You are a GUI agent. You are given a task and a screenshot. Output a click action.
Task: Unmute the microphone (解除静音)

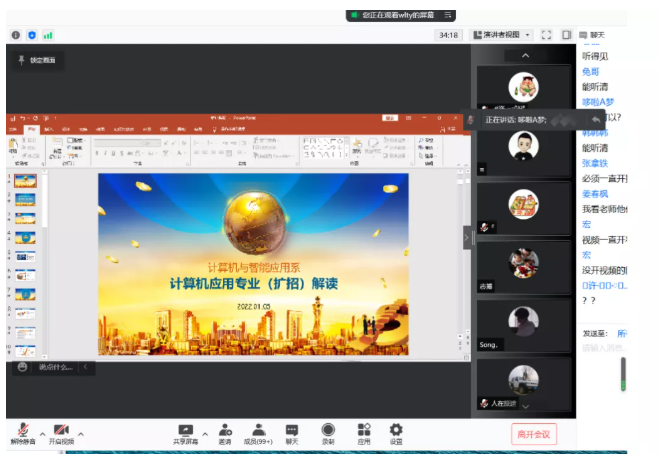click(x=23, y=434)
